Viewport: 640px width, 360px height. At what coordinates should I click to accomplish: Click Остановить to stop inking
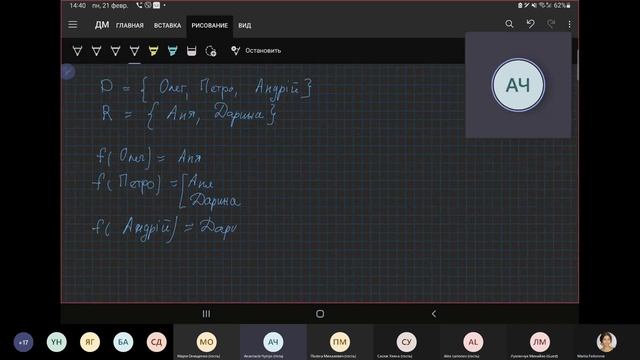pos(256,51)
